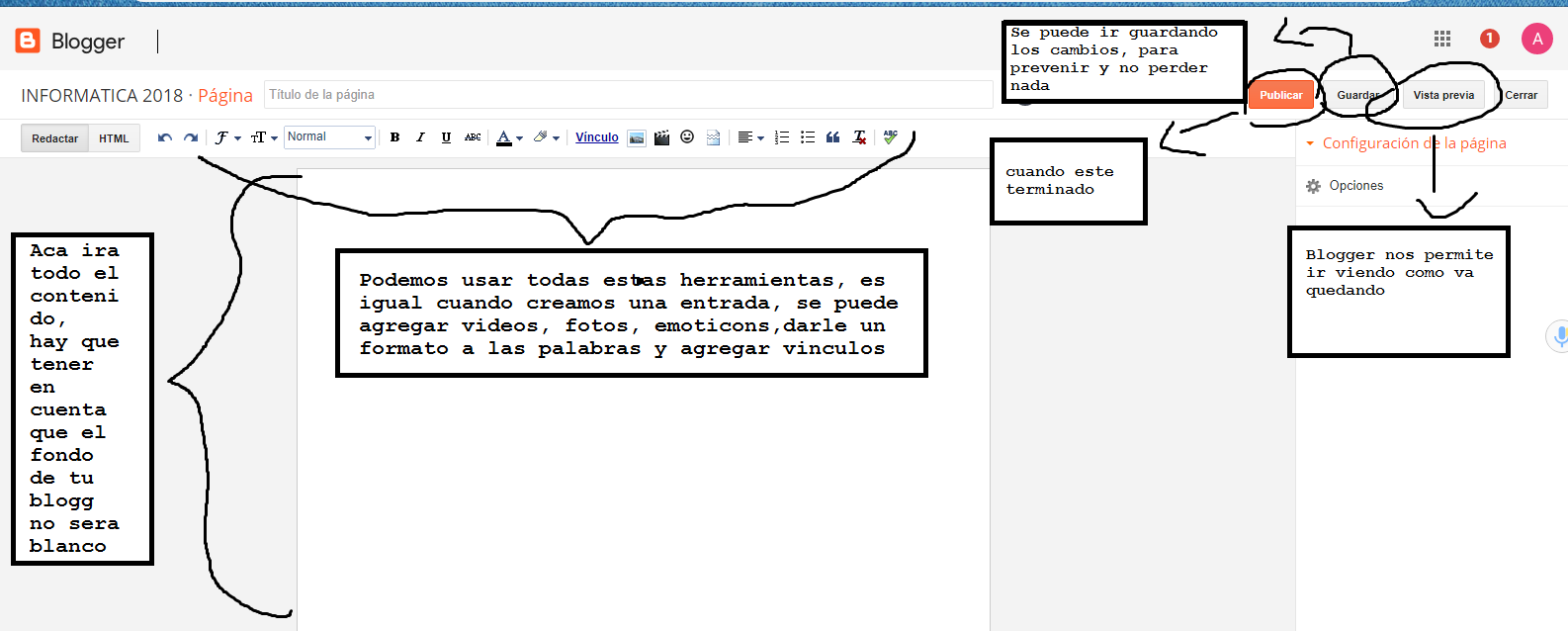Undo the last edit
This screenshot has width=1568, height=631.
165,137
